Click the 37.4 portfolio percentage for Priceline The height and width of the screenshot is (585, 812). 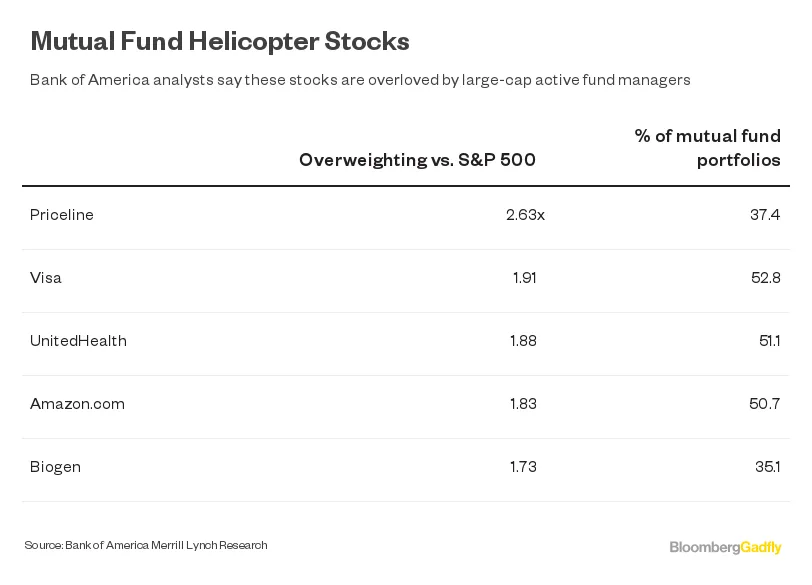click(765, 215)
